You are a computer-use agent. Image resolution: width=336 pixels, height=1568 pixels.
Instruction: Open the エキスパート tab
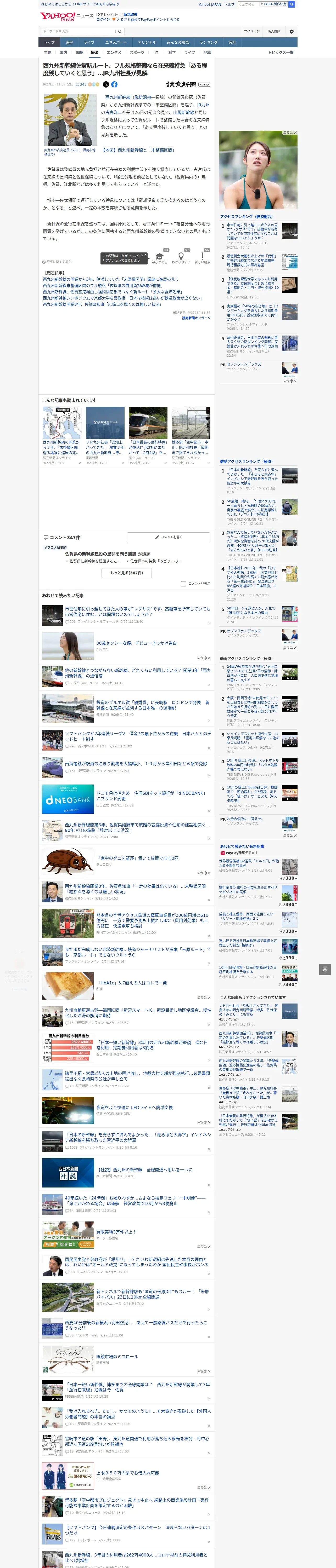point(116,43)
